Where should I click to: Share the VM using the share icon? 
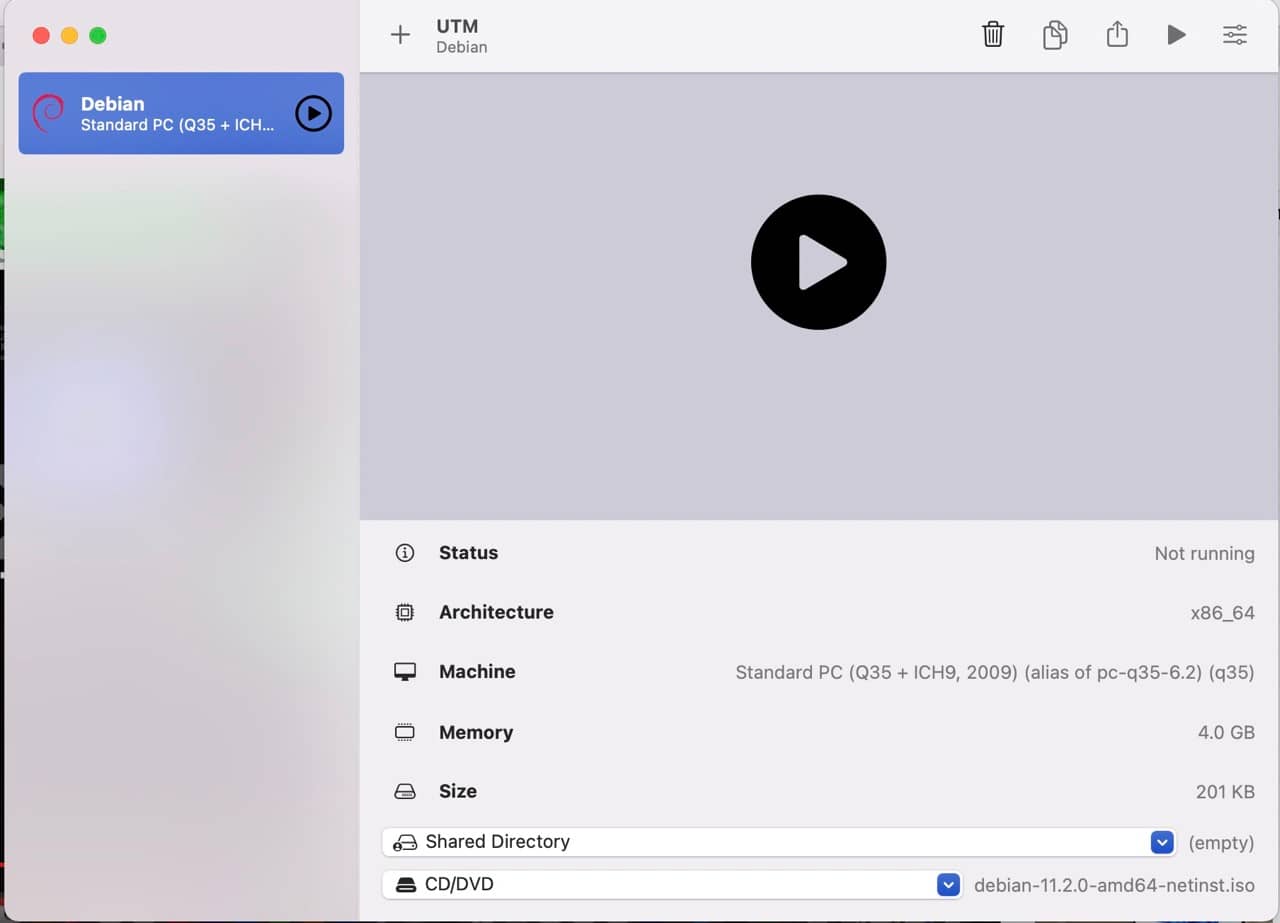1117,35
